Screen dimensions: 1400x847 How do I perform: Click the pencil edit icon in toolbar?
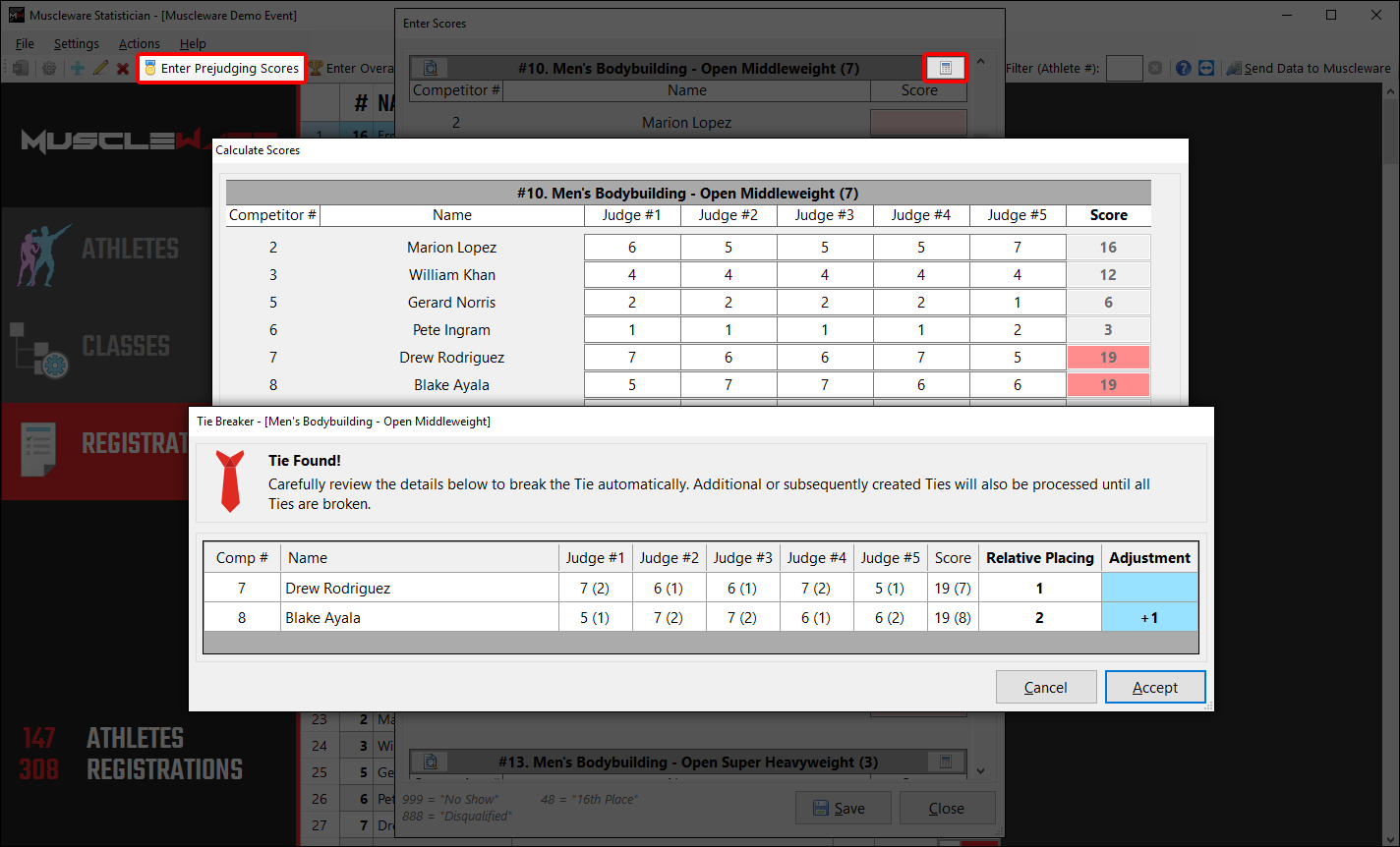(99, 69)
